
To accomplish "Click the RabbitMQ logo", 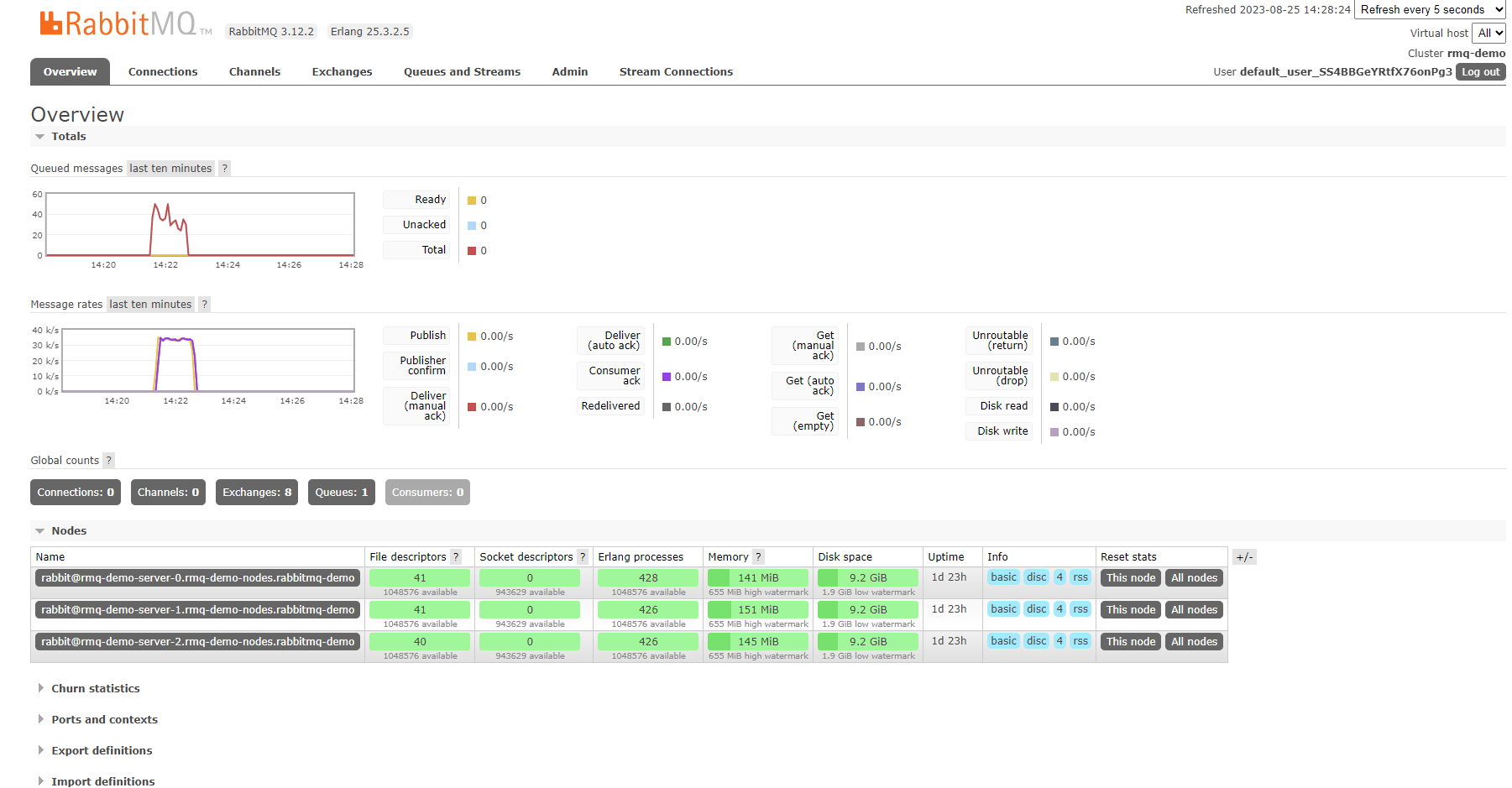I will [125, 23].
